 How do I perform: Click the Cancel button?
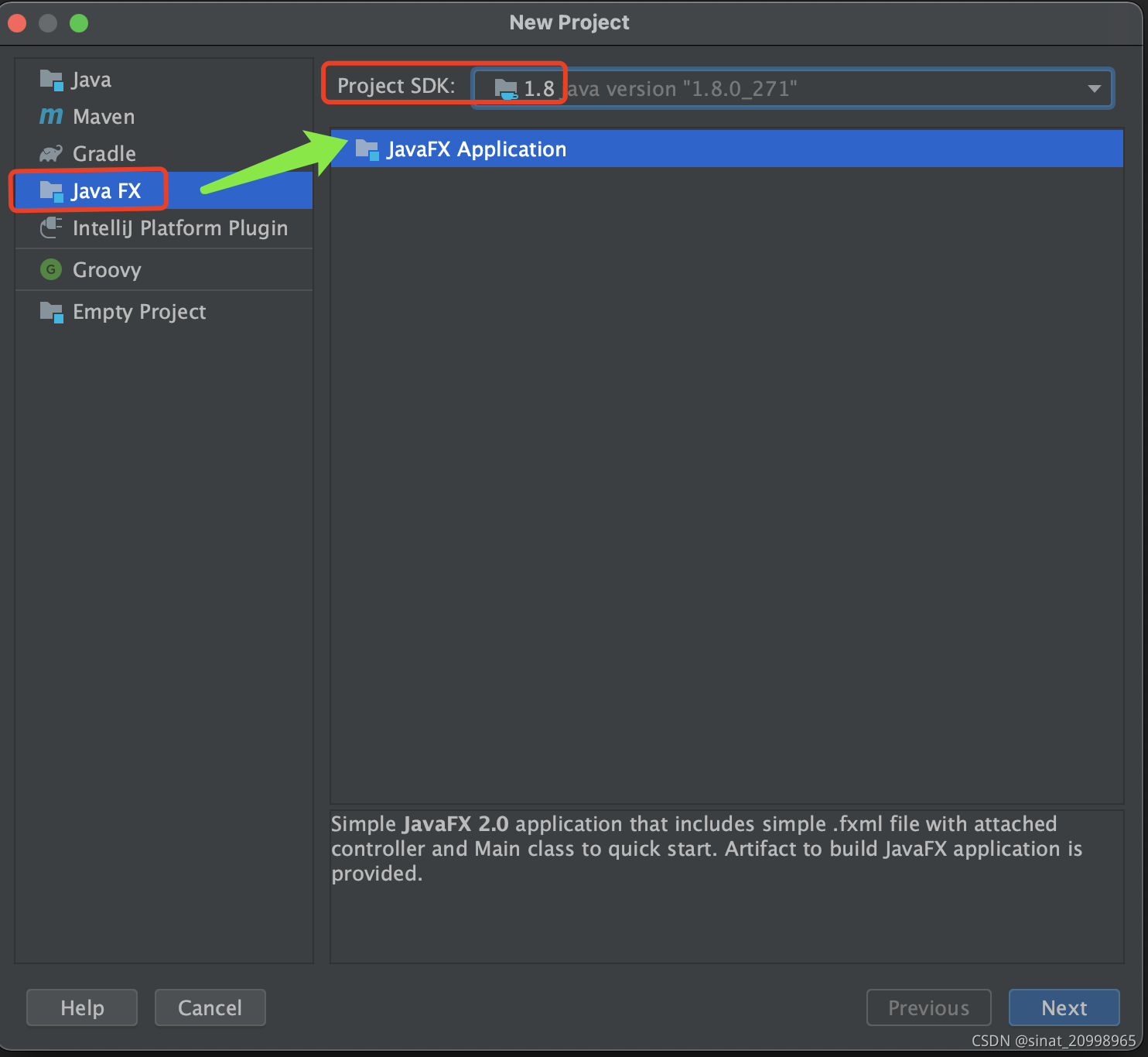click(210, 1007)
